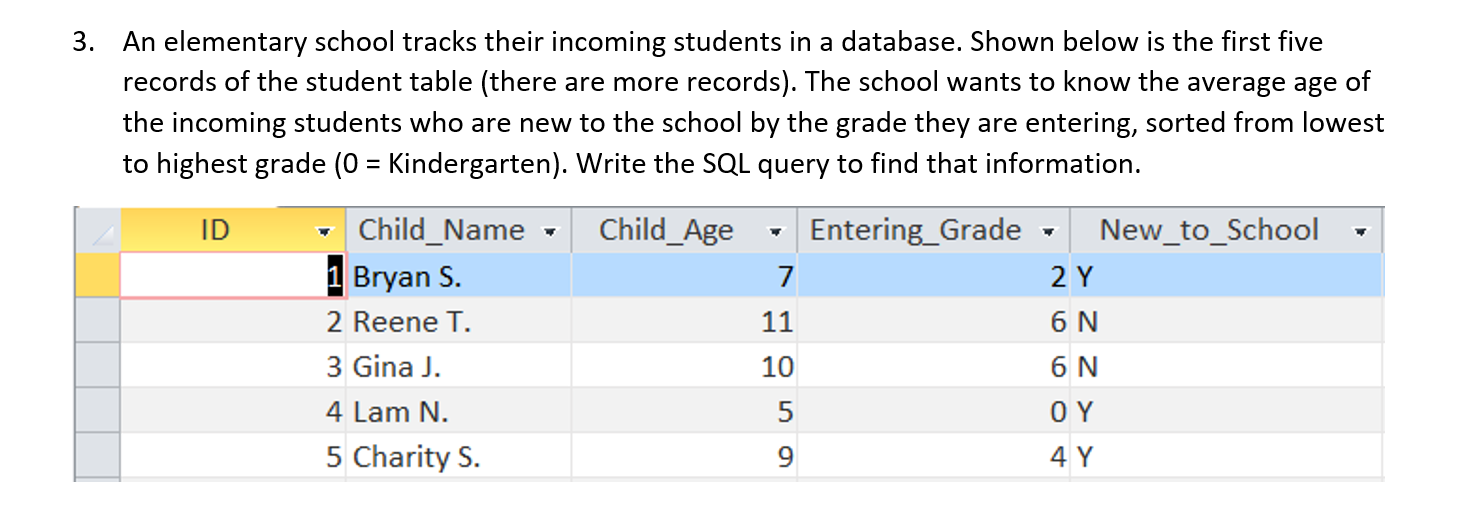Click the ID column header

coord(233,230)
